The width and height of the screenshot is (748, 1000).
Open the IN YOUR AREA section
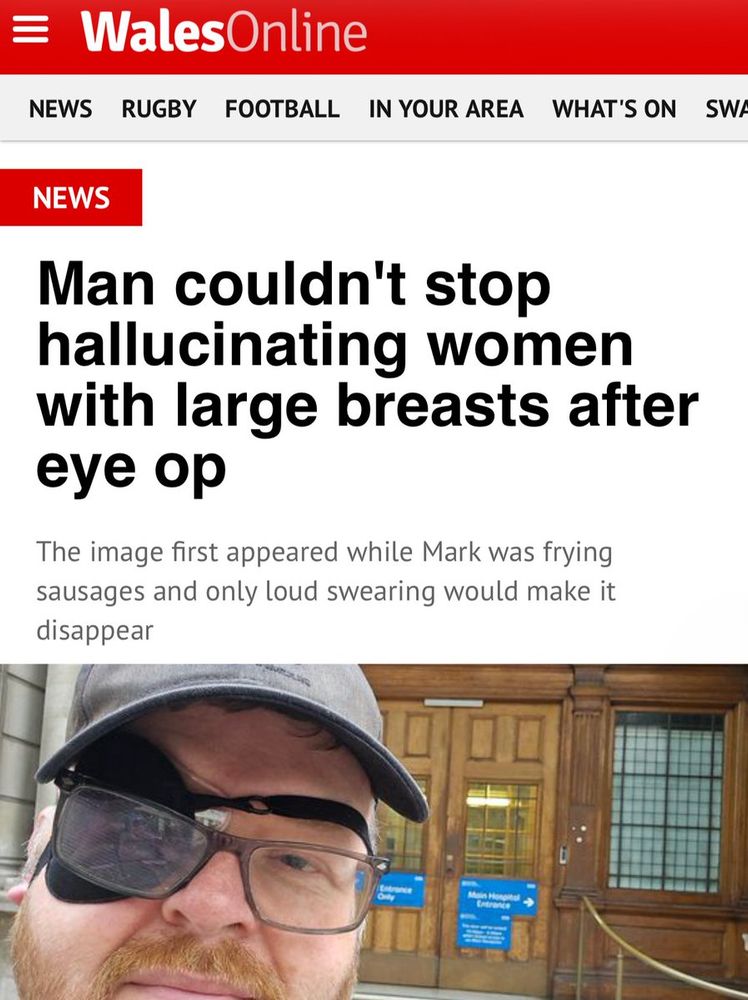pos(446,108)
